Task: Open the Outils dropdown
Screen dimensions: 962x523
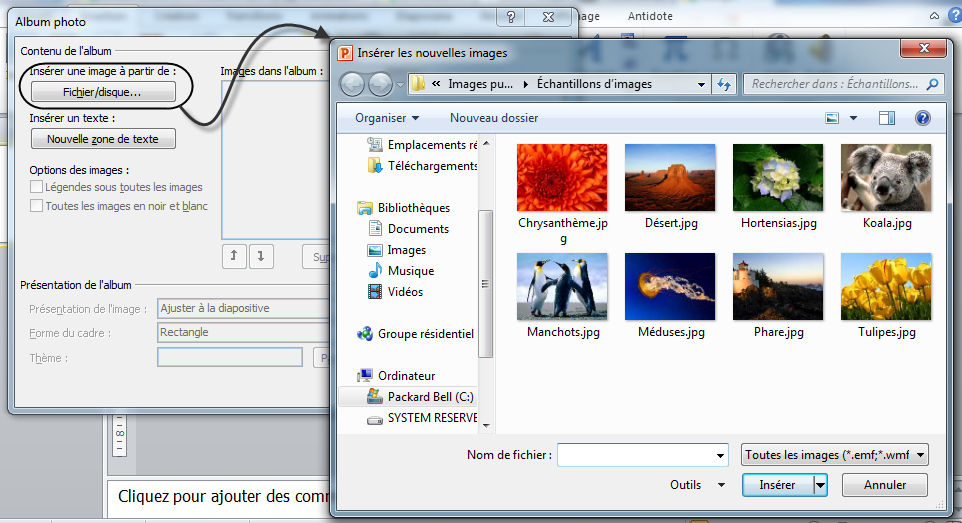Action: click(698, 485)
